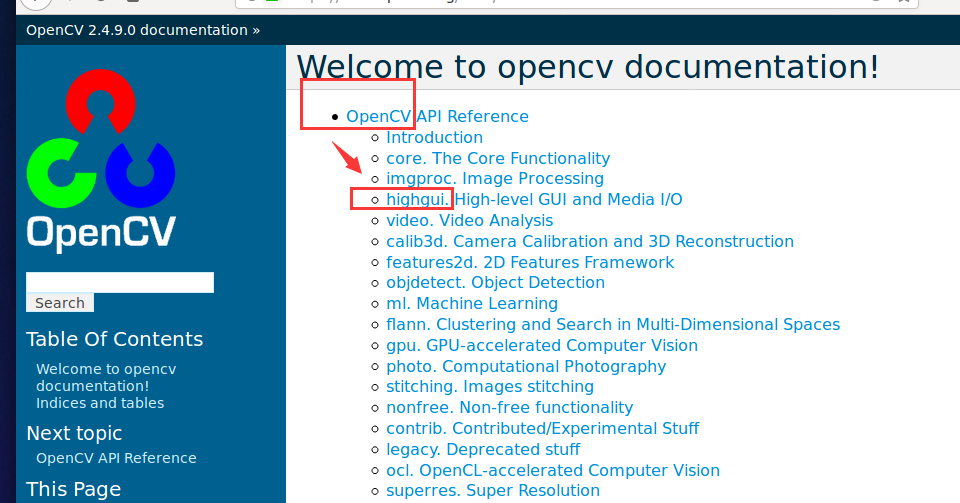This screenshot has width=960, height=503.
Task: Open superres. Super Resolution link
Action: (x=493, y=491)
